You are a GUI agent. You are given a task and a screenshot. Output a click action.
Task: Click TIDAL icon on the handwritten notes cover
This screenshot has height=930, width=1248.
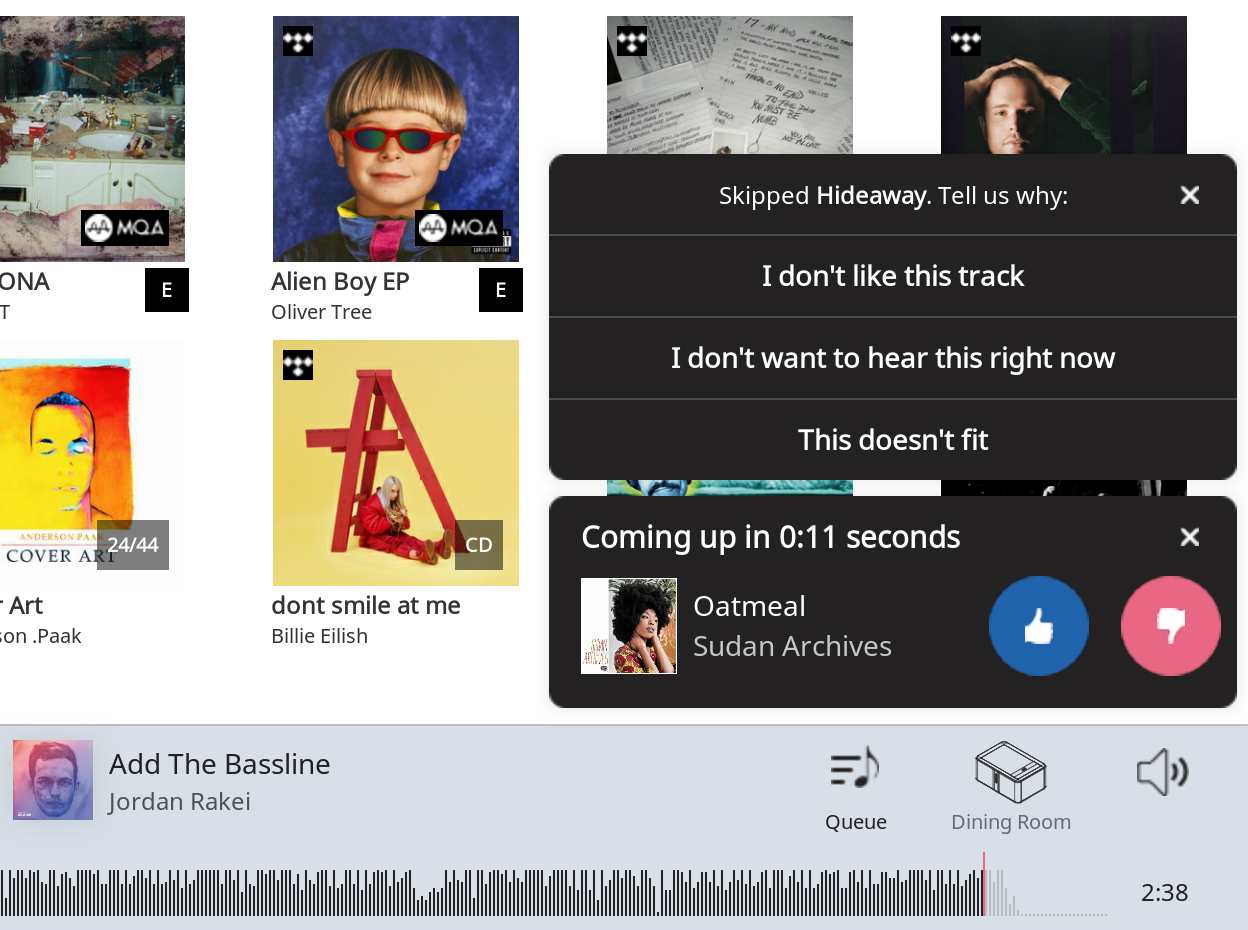(x=632, y=41)
